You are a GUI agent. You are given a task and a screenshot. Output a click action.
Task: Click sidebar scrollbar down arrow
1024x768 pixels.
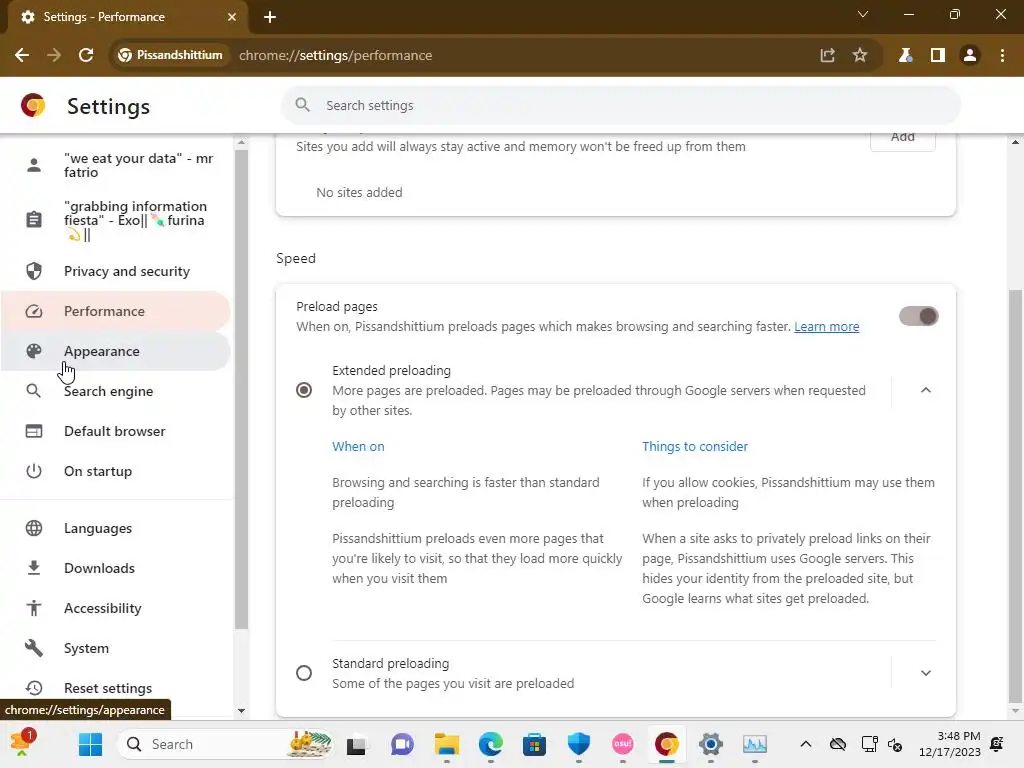241,711
